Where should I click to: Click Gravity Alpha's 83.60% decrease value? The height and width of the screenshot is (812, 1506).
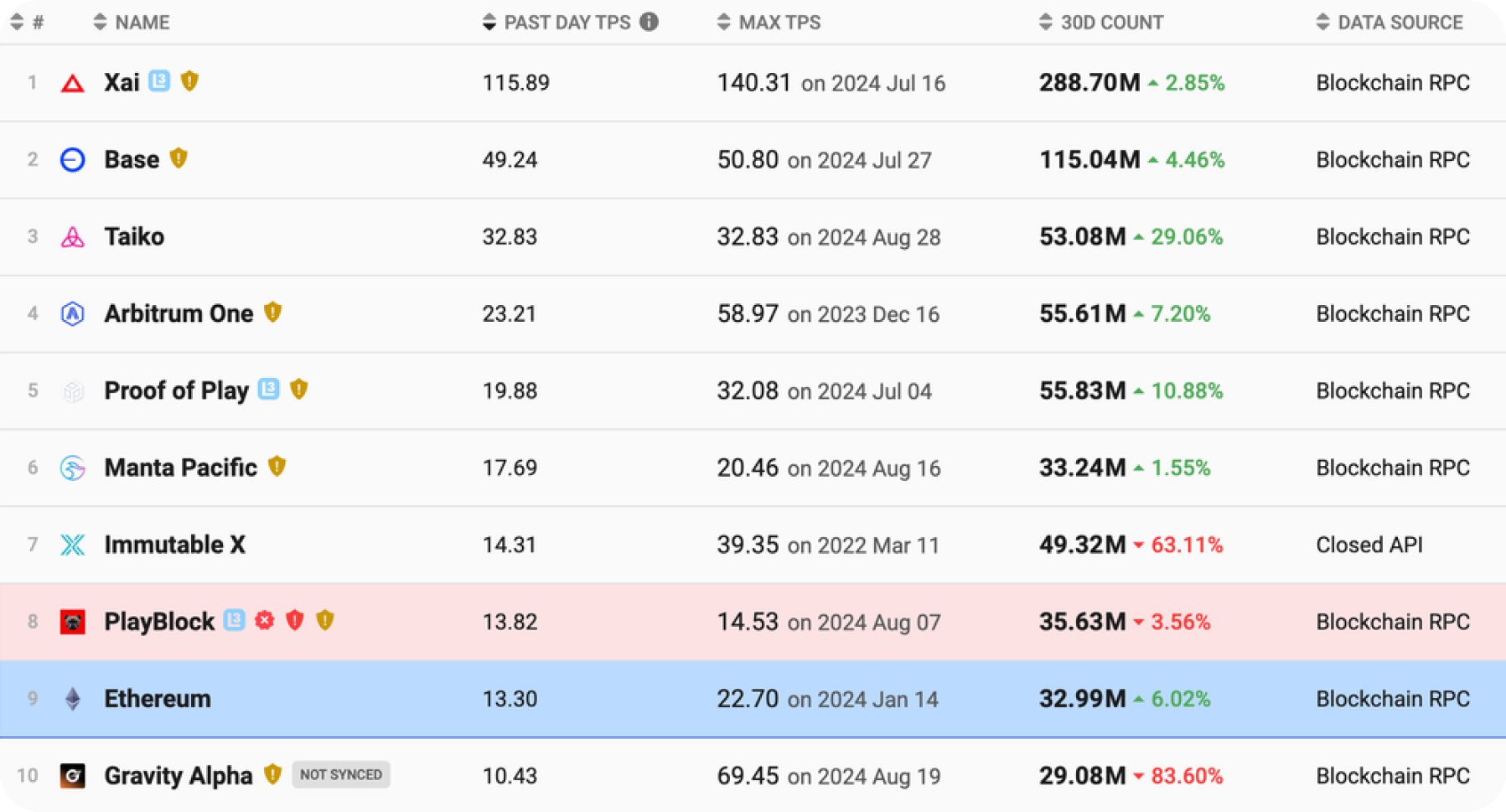(x=1187, y=776)
